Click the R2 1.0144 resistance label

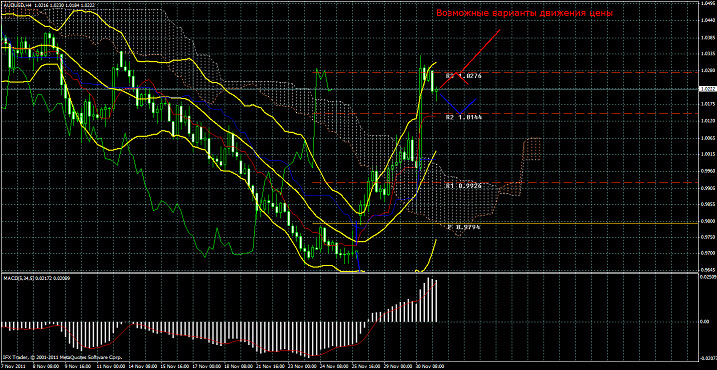[464, 117]
